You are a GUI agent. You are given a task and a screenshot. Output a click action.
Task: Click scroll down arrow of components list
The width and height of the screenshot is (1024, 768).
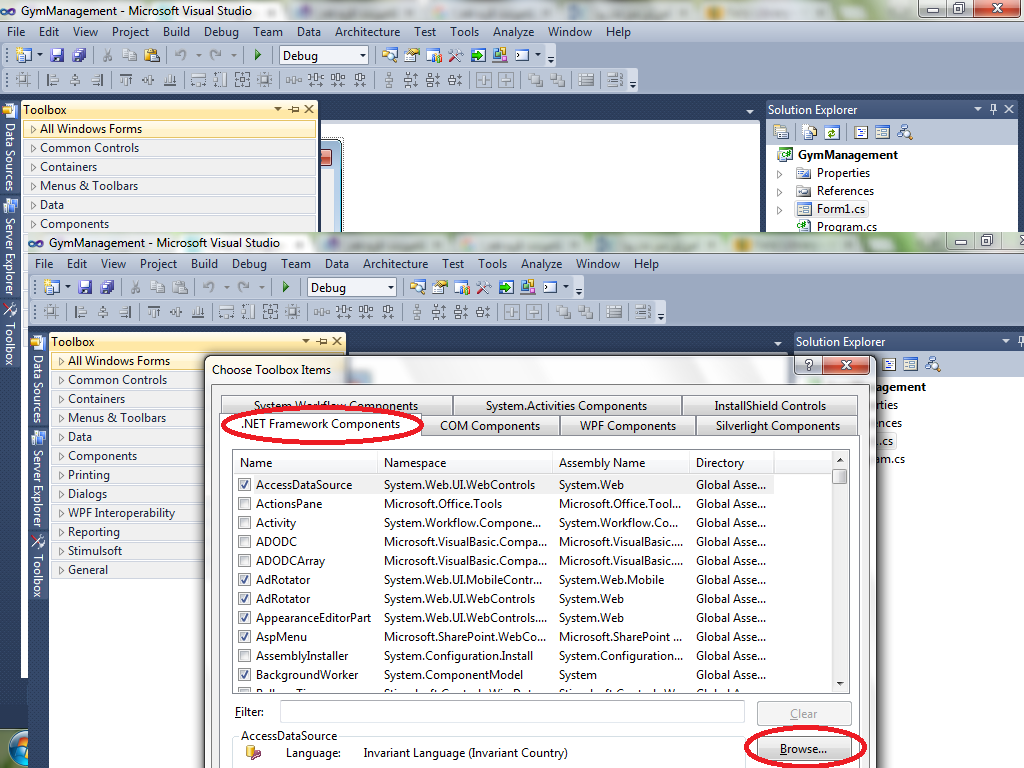click(x=840, y=684)
